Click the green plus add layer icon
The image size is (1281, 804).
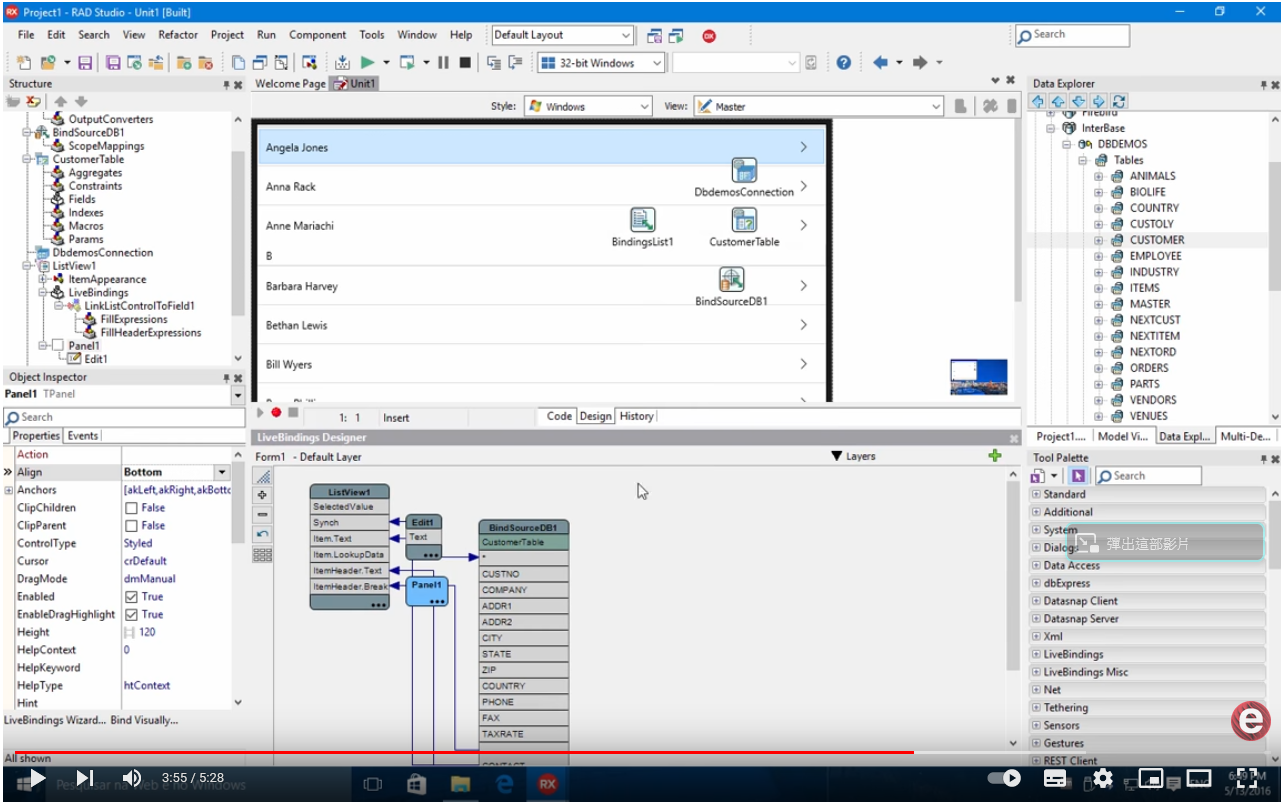994,456
